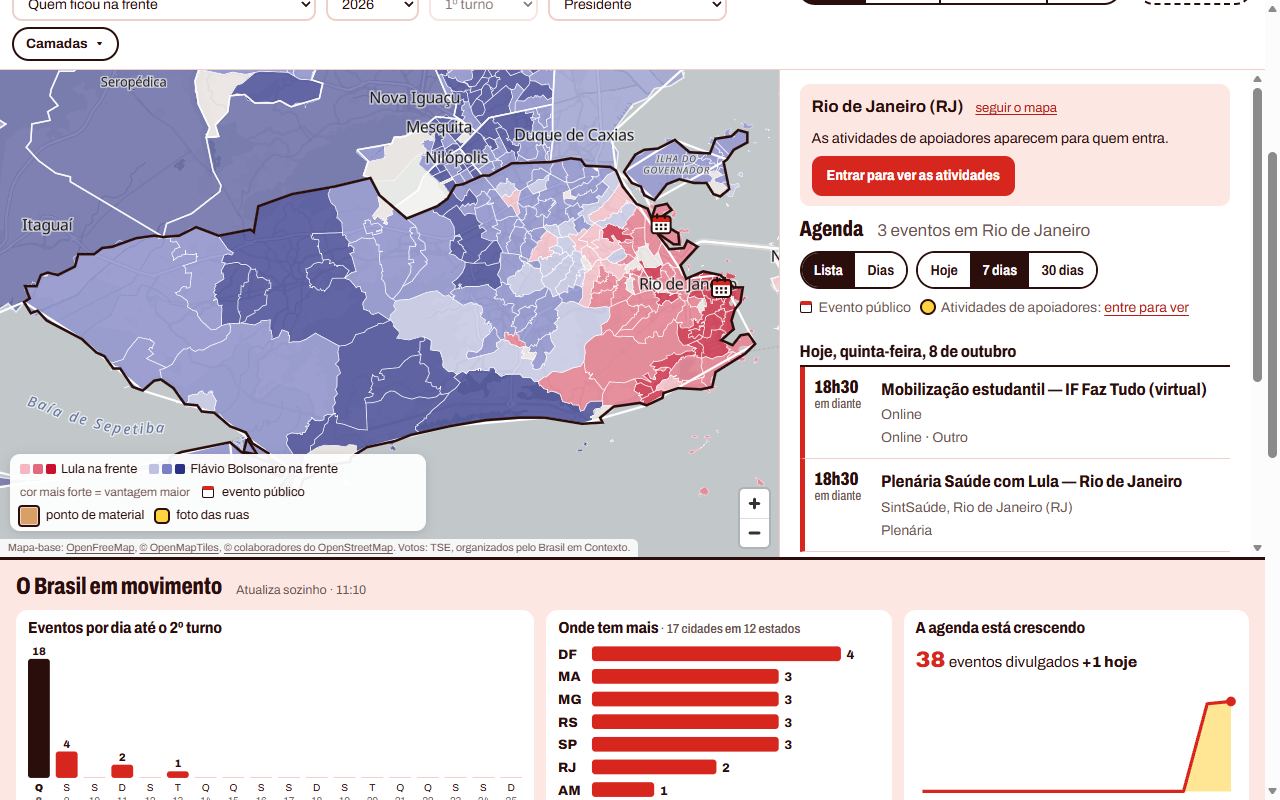Click the tallest bar labeled 18 in events chart
This screenshot has height=800, width=1280.
click(39, 718)
